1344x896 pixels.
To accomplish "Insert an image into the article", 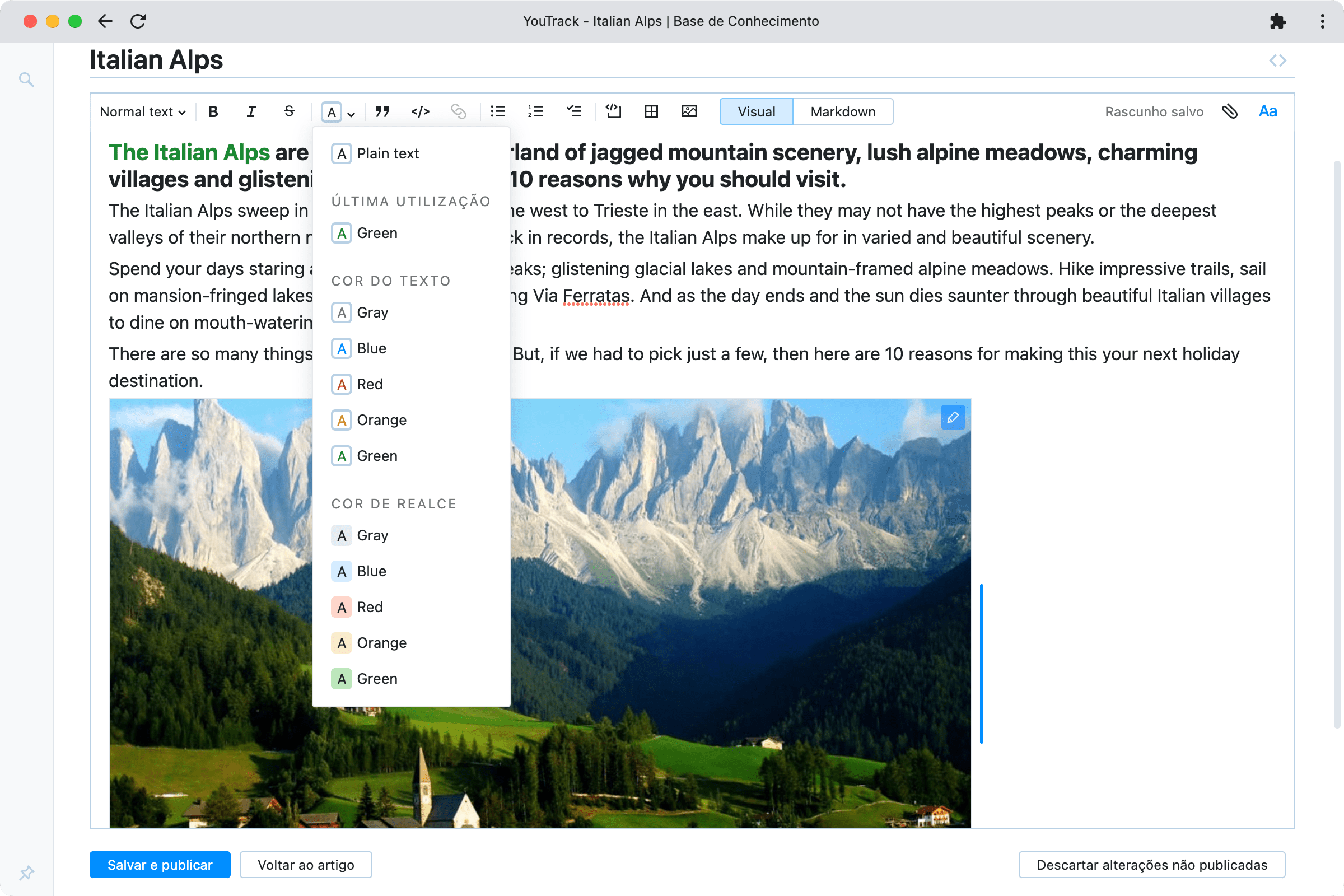I will click(x=689, y=111).
